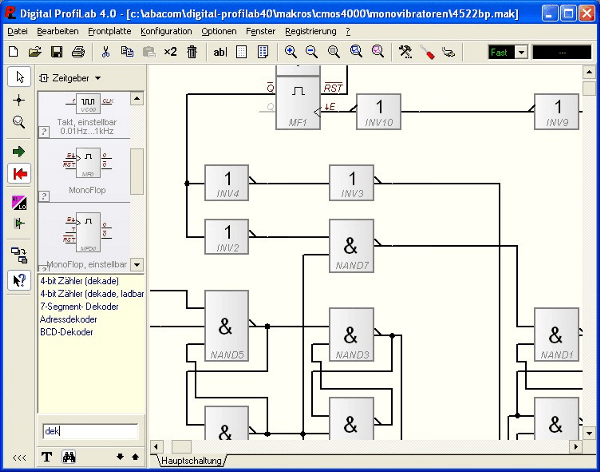This screenshot has width=600, height=472.
Task: Click the search field containing dek
Action: coord(90,431)
